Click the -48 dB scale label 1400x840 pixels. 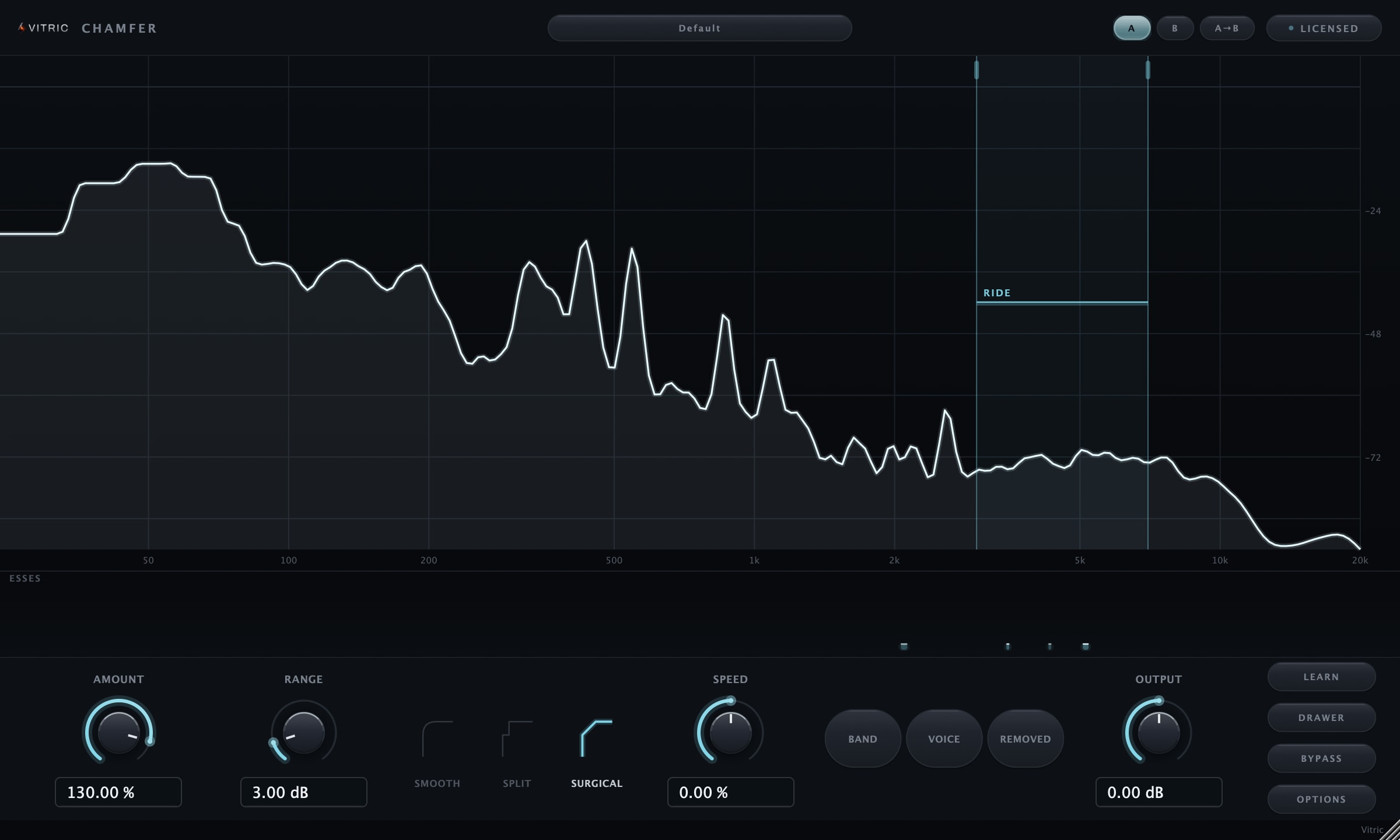(x=1373, y=334)
